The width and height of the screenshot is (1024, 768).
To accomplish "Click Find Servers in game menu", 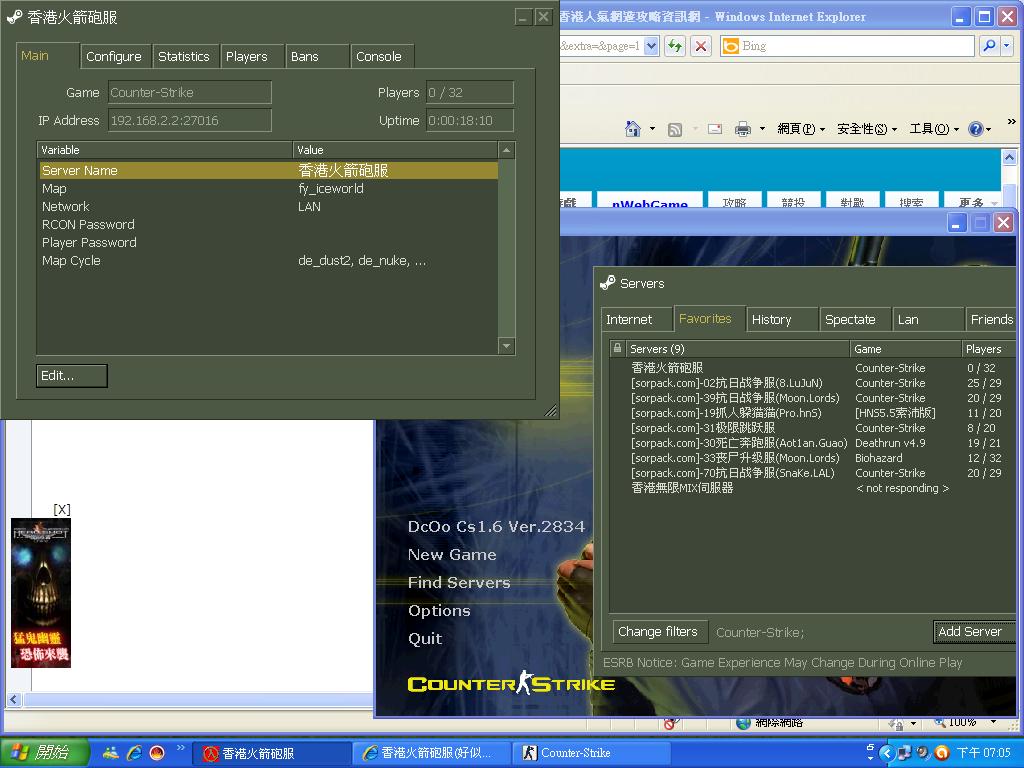I will pyautogui.click(x=459, y=583).
